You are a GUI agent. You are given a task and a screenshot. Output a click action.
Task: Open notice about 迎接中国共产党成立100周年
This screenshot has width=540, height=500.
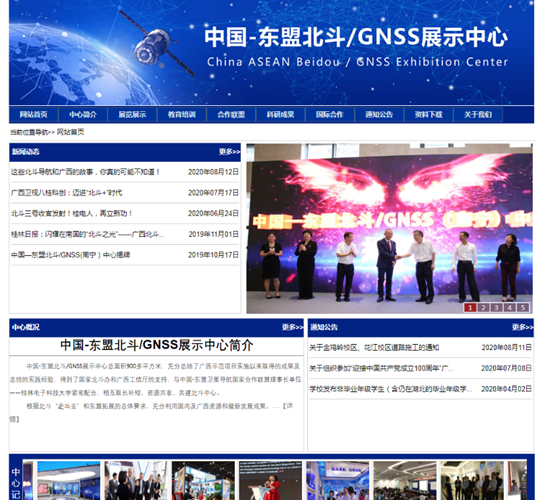381,368
